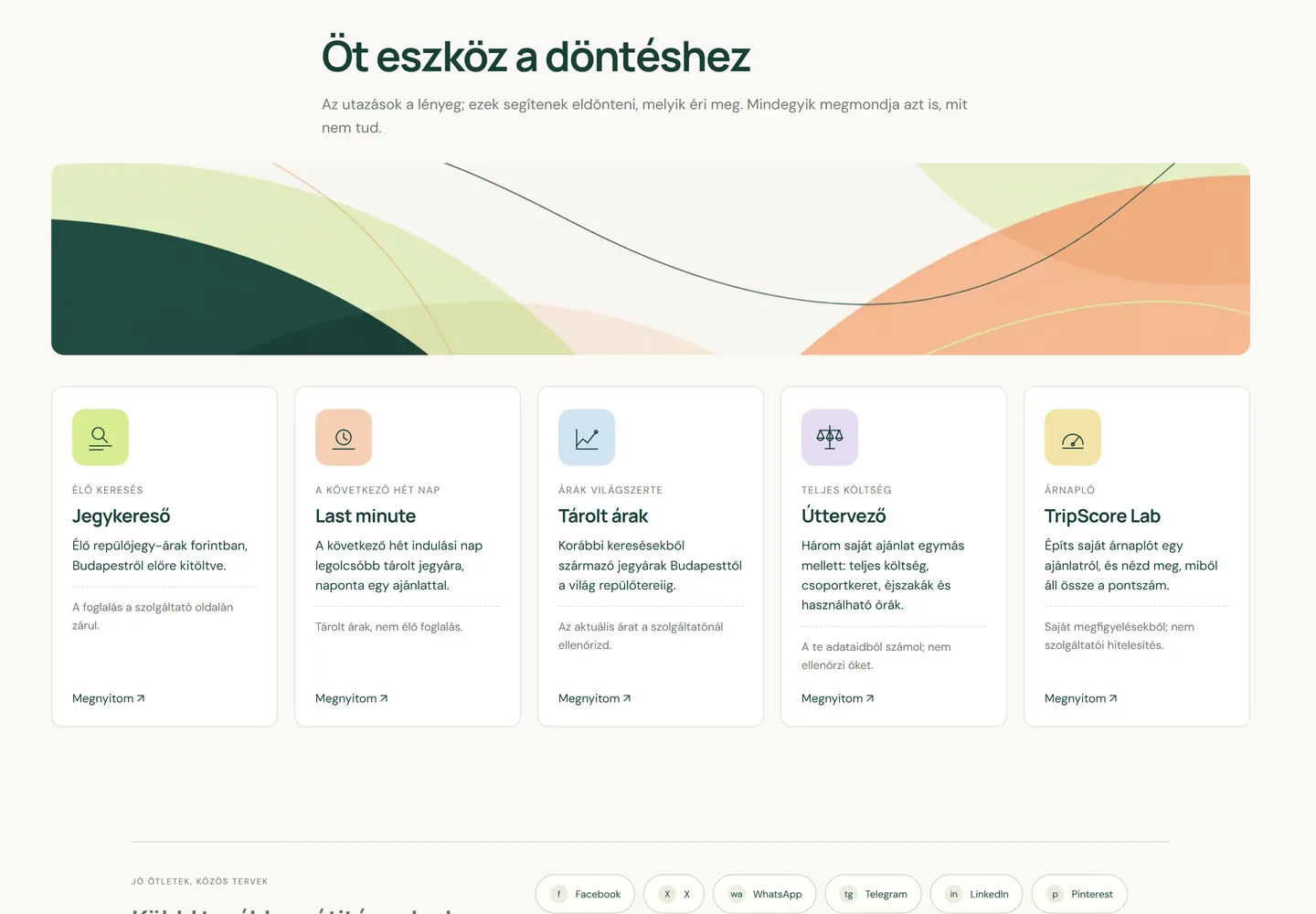The width and height of the screenshot is (1316, 914).
Task: Click the 'ÁRNAPLÓ' label
Action: (1069, 490)
